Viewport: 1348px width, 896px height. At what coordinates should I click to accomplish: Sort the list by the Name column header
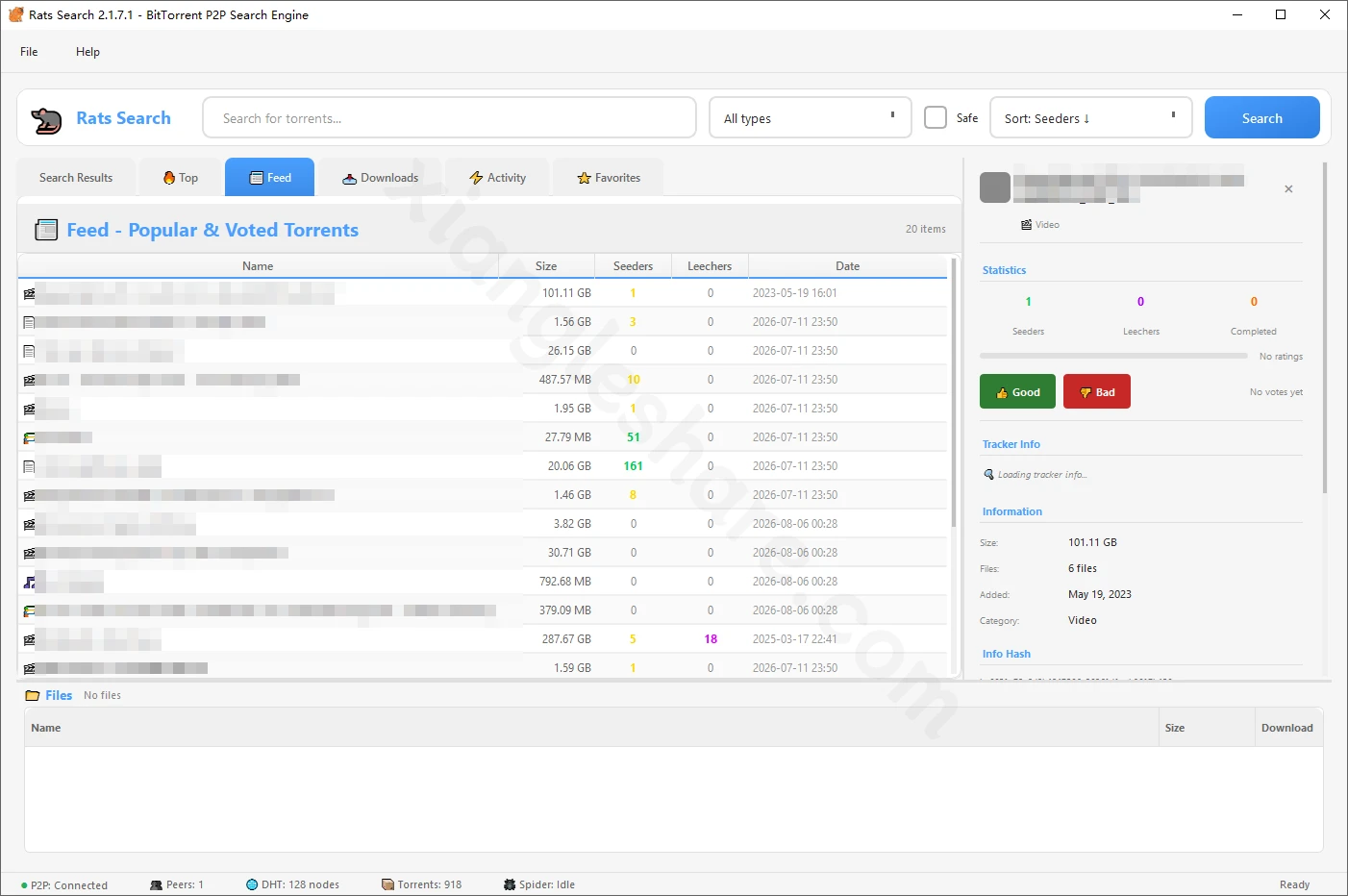258,266
